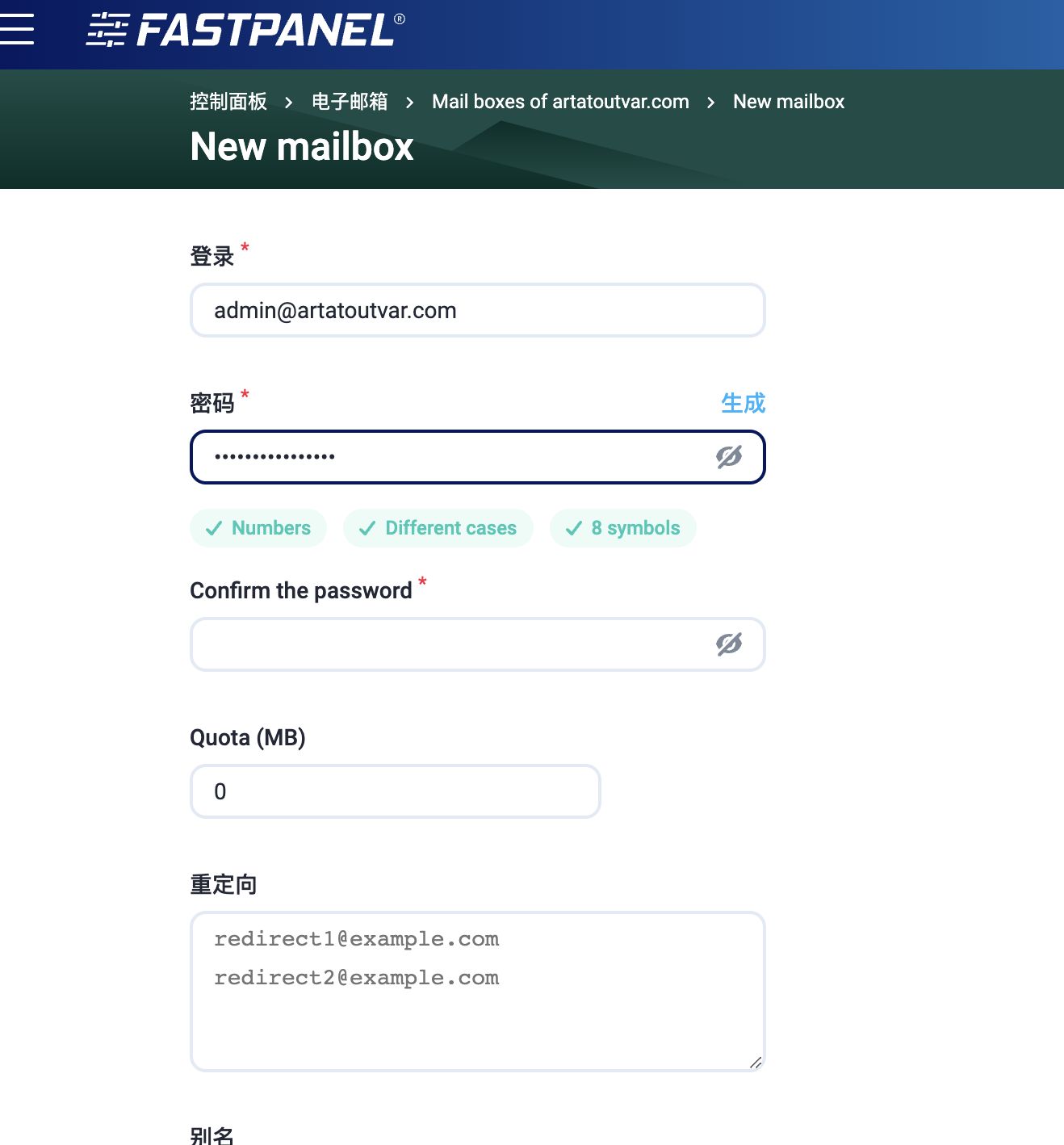Click inside the Confirm the password box
Viewport: 1064px width, 1145px height.
click(x=444, y=644)
